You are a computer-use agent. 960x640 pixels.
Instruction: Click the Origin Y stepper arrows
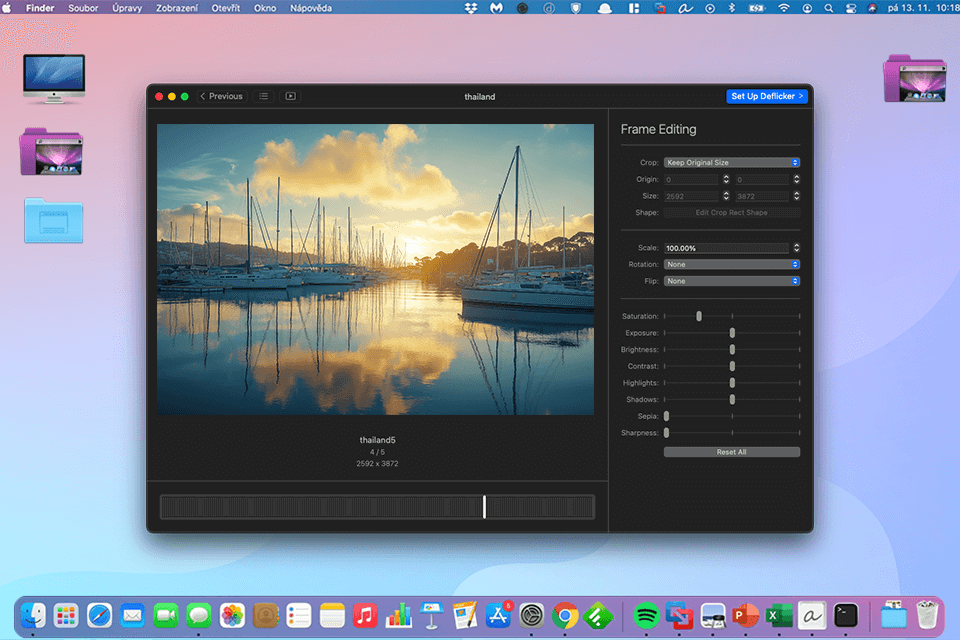point(797,179)
